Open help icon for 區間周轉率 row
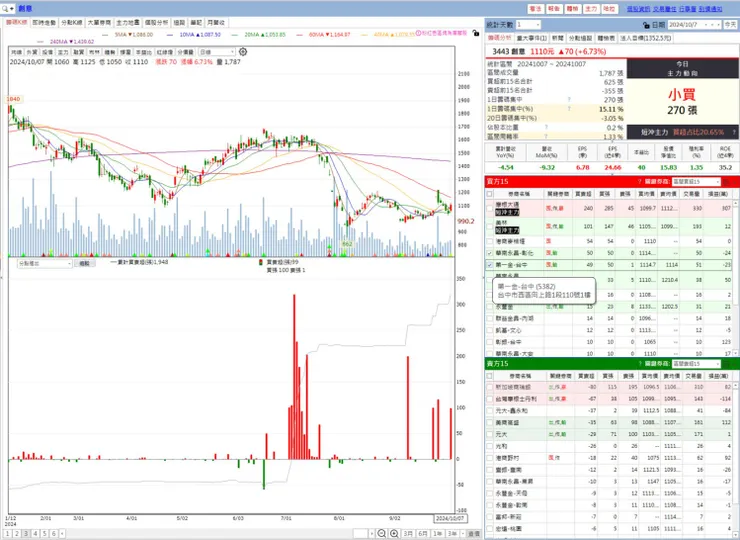 click(547, 136)
